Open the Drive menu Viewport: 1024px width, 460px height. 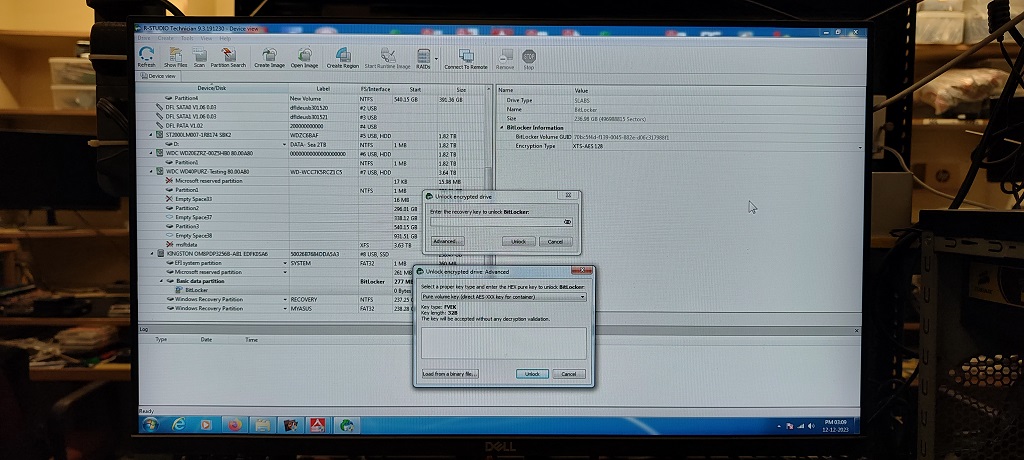tap(144, 39)
